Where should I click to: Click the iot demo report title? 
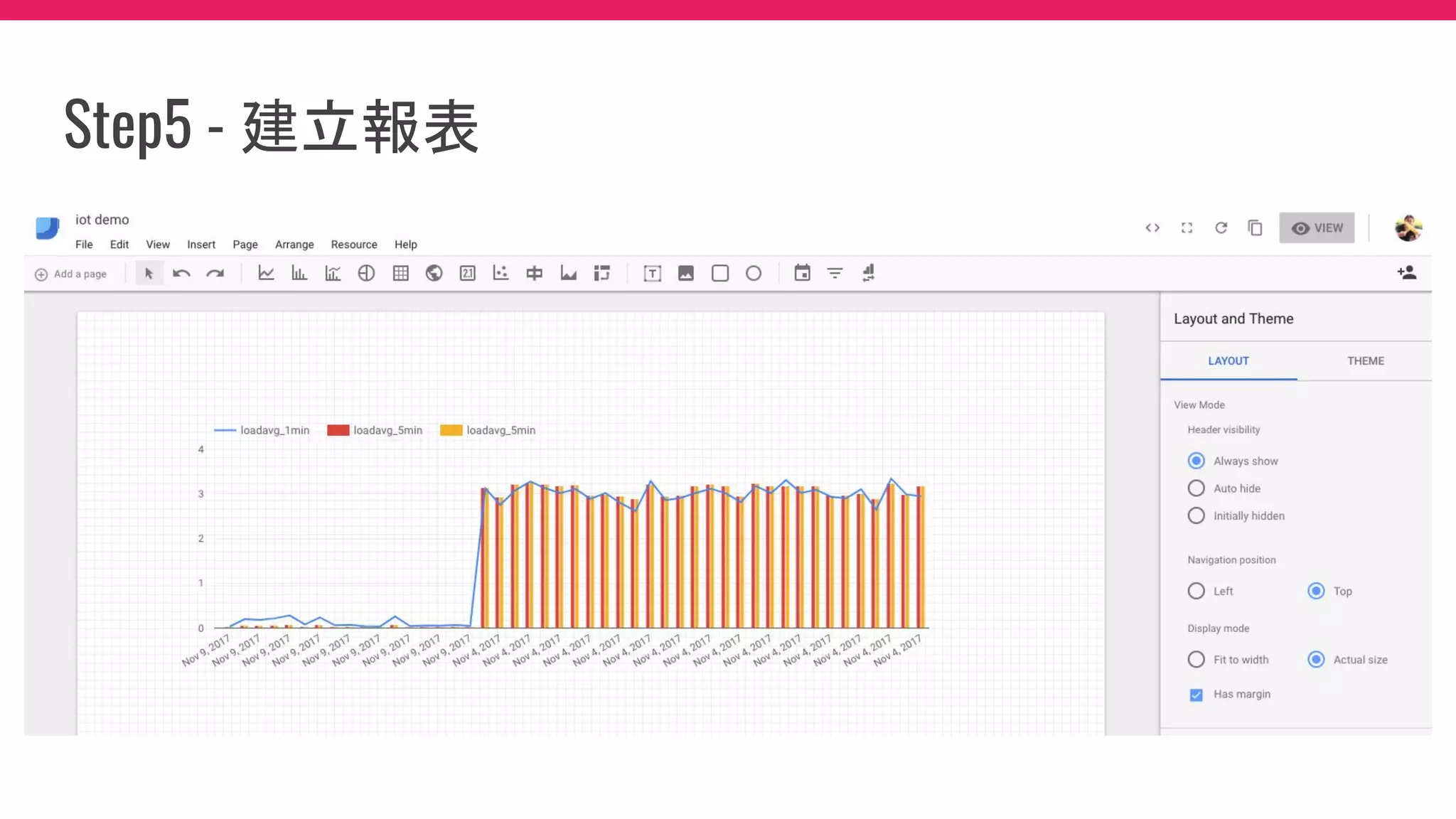(102, 220)
